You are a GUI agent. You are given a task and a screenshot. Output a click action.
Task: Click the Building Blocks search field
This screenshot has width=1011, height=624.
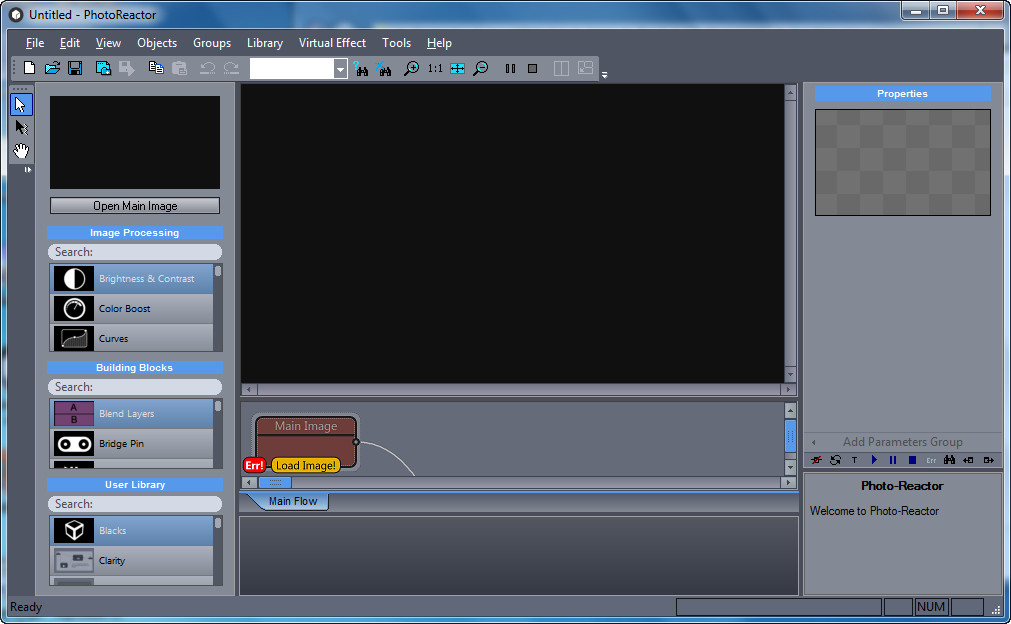pos(135,387)
